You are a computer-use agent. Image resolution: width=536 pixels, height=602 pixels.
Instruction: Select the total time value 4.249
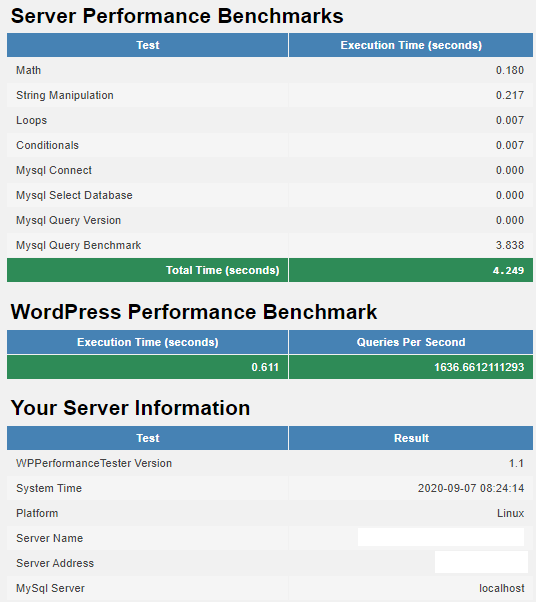coord(508,270)
